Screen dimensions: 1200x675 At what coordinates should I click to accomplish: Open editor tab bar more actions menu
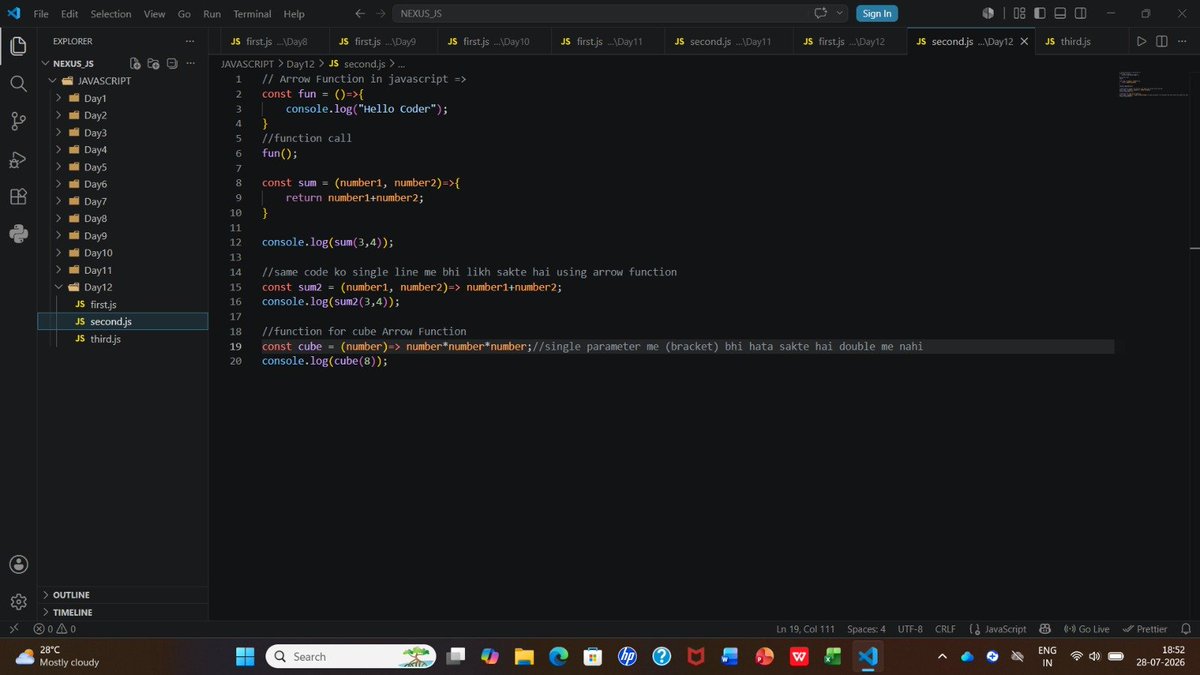pos(1182,41)
